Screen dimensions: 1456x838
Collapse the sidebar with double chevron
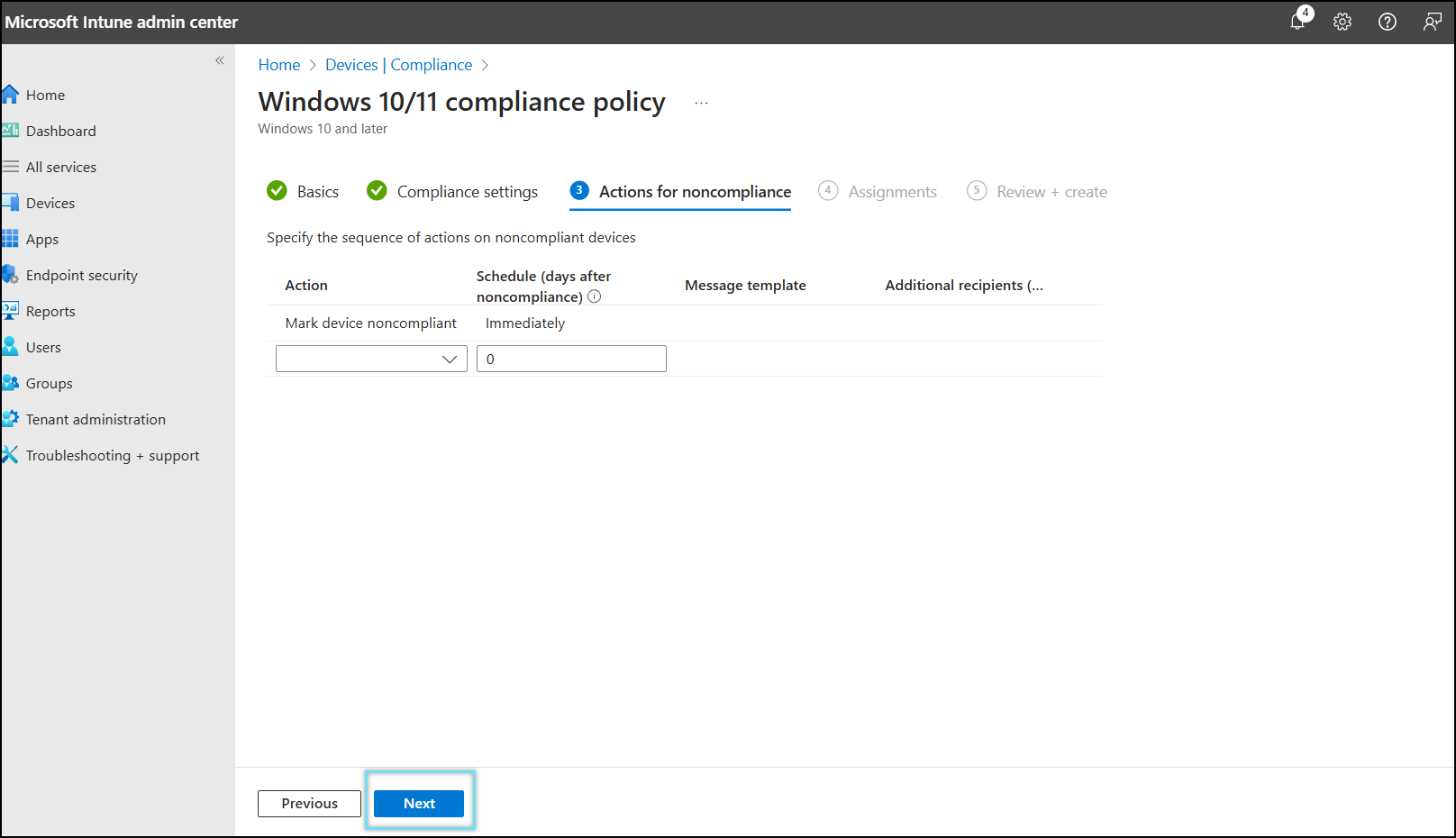pos(220,60)
